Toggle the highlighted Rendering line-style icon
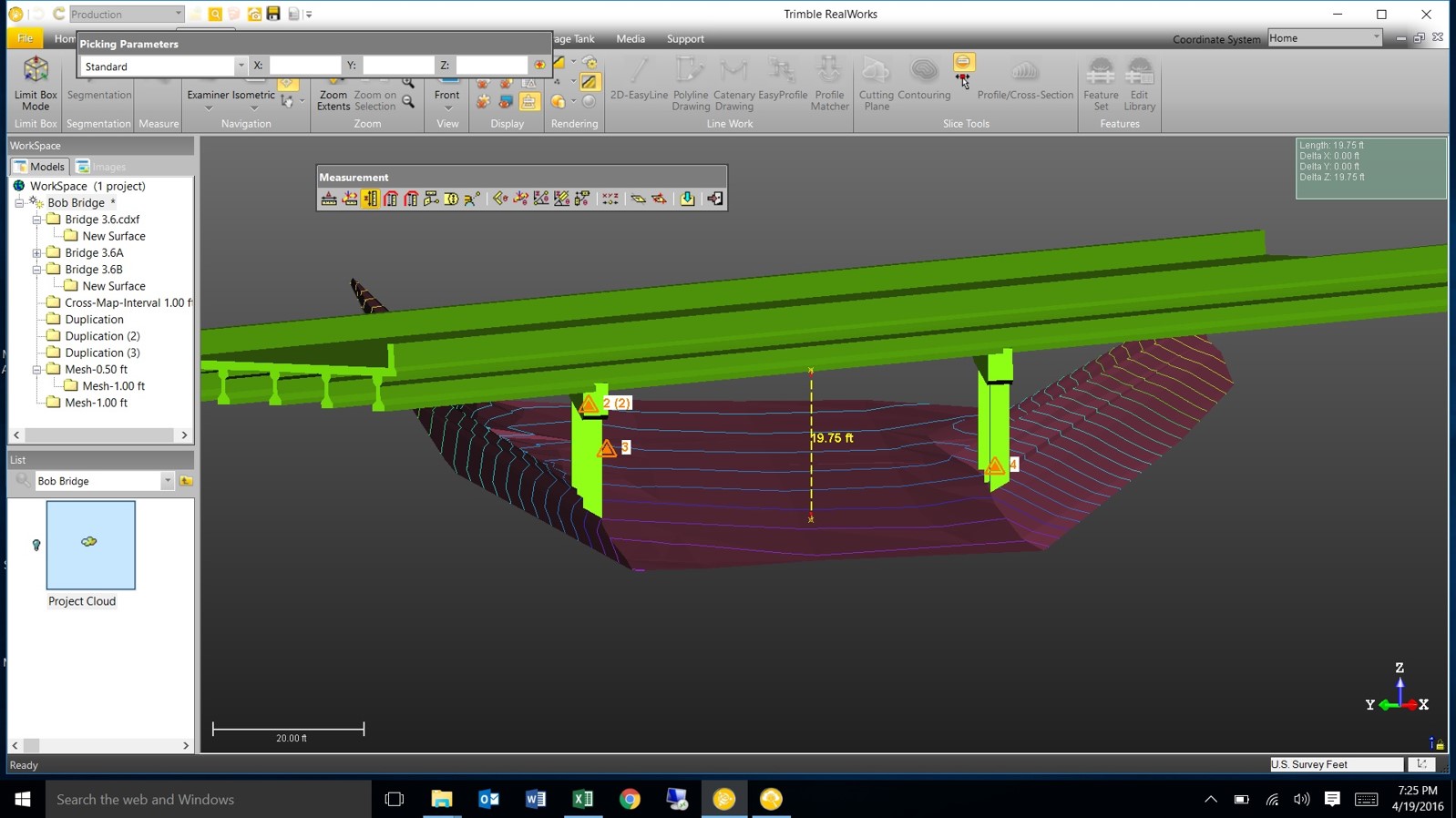Image resolution: width=1456 pixels, height=818 pixels. point(590,82)
